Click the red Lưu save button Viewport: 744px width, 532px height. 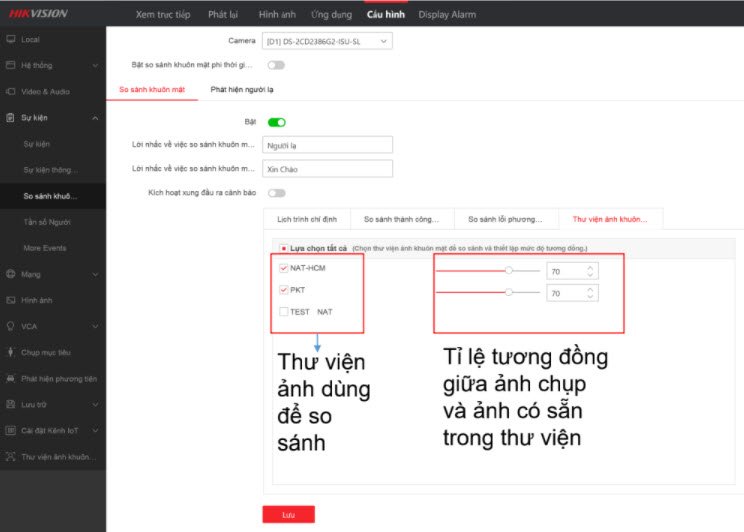point(288,514)
